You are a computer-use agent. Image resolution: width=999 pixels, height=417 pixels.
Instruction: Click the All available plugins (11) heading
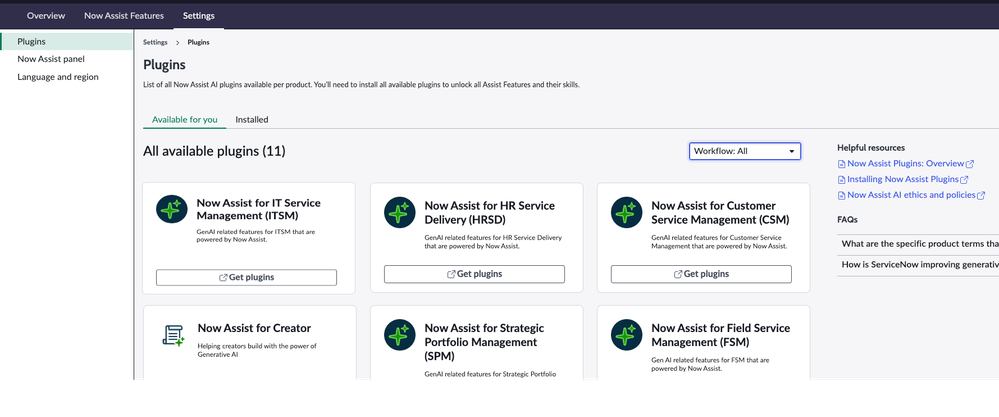click(214, 151)
